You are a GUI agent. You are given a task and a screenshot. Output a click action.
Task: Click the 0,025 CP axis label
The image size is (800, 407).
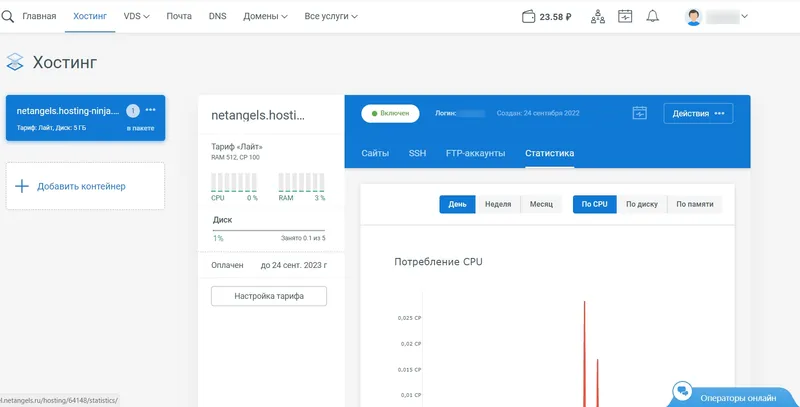pos(409,318)
